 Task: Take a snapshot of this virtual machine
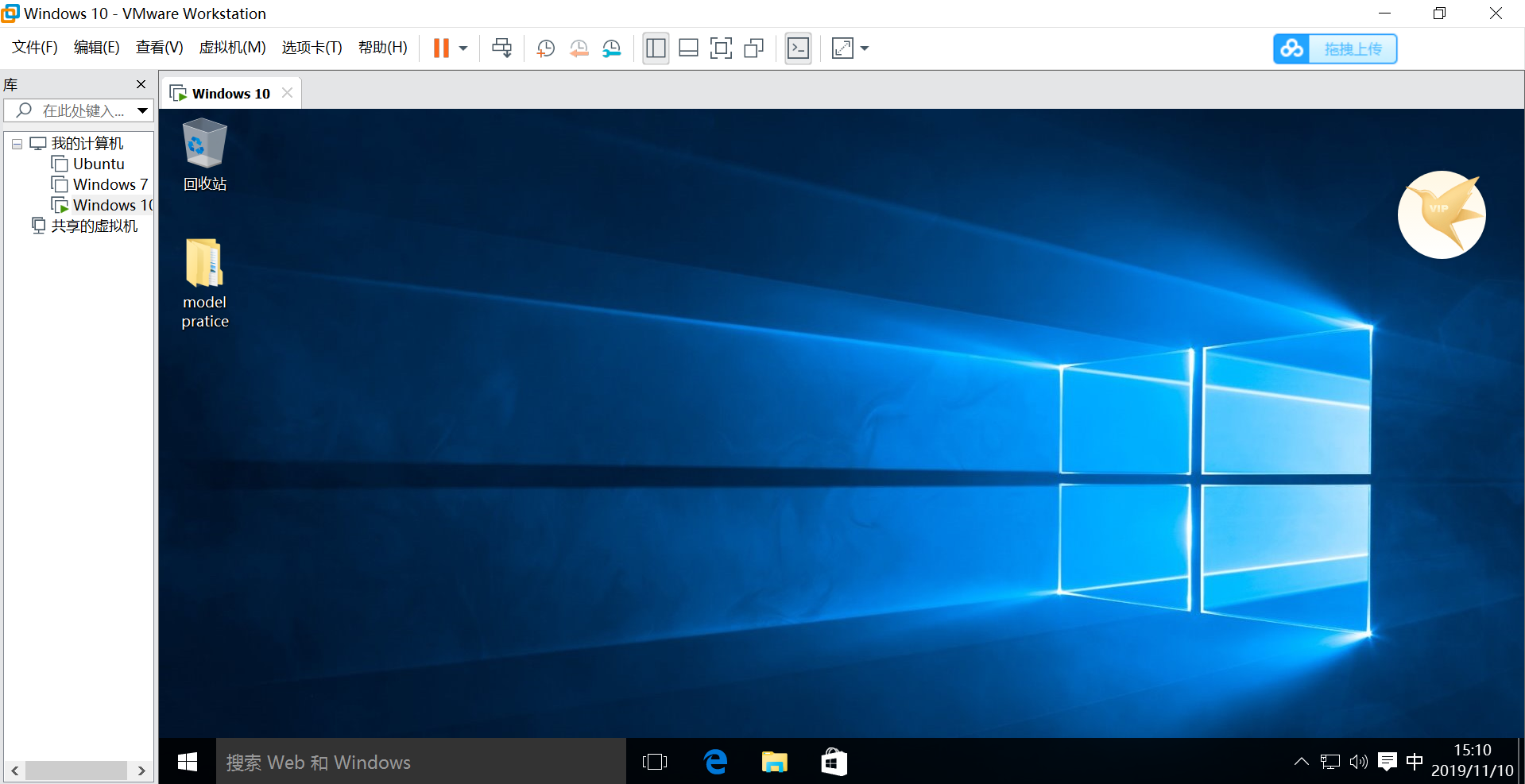[x=545, y=48]
